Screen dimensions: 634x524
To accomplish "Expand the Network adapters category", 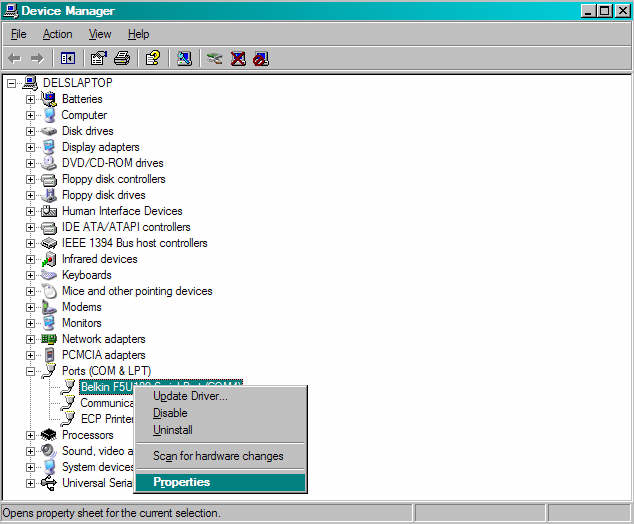I will pos(30,339).
